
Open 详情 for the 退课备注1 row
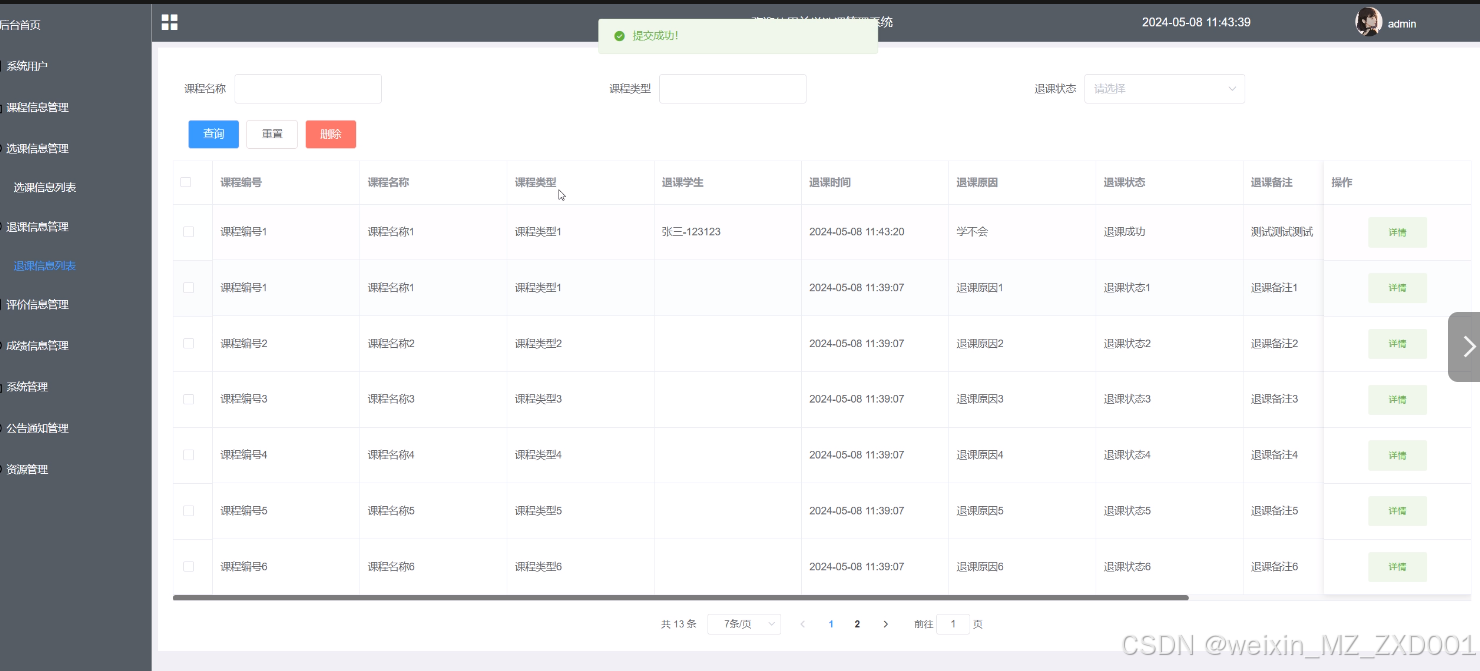pos(1397,288)
